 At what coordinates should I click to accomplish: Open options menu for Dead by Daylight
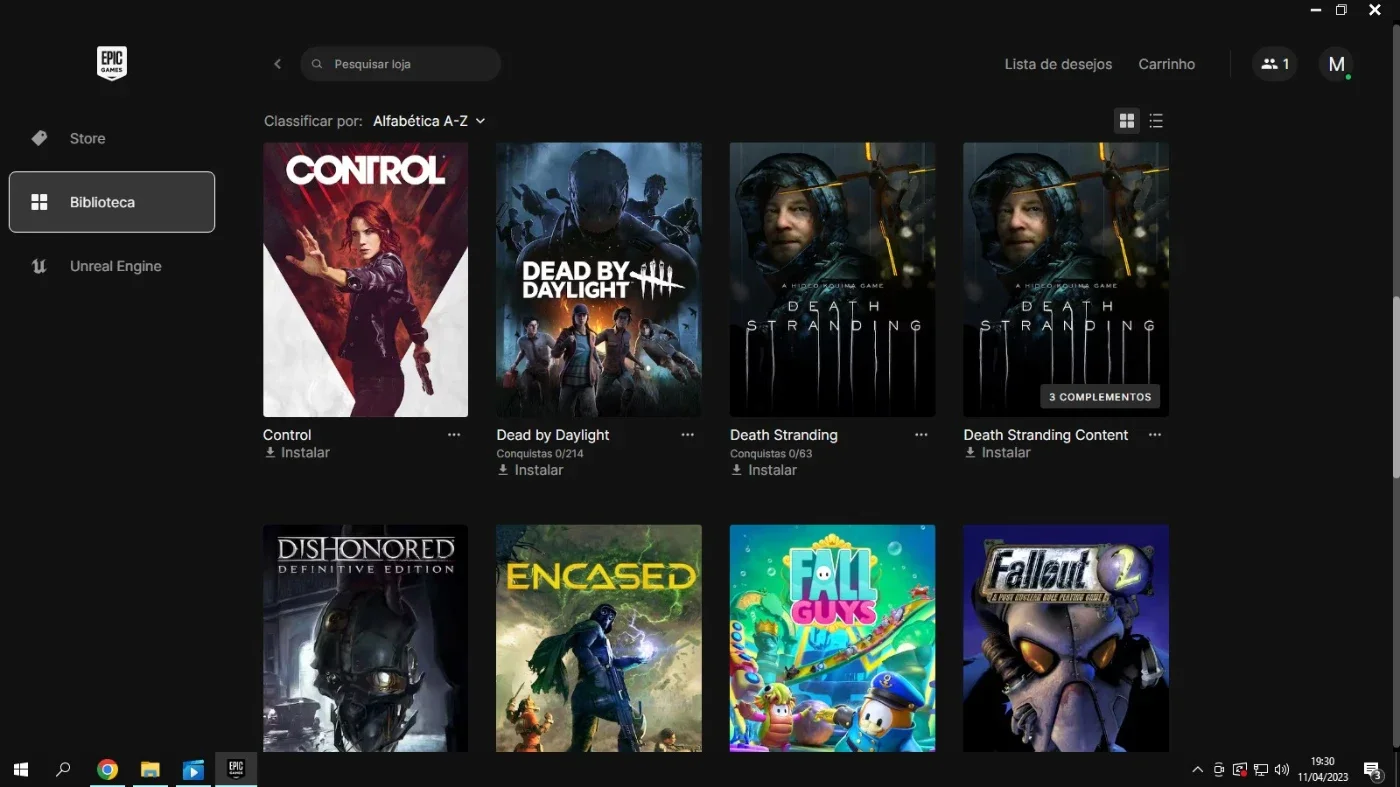click(x=688, y=435)
